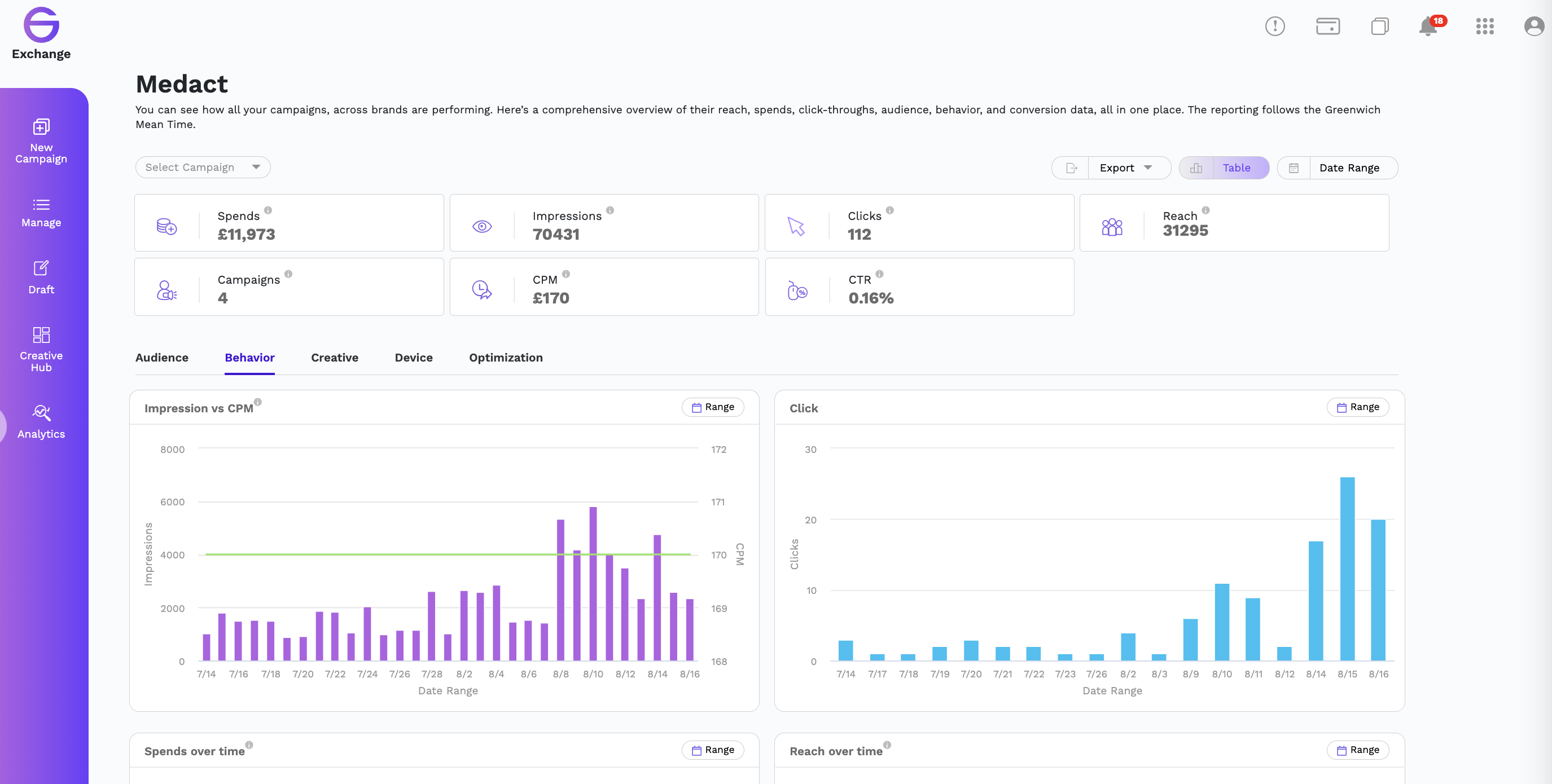1552x784 pixels.
Task: Switch to the Audience tab
Action: [161, 358]
